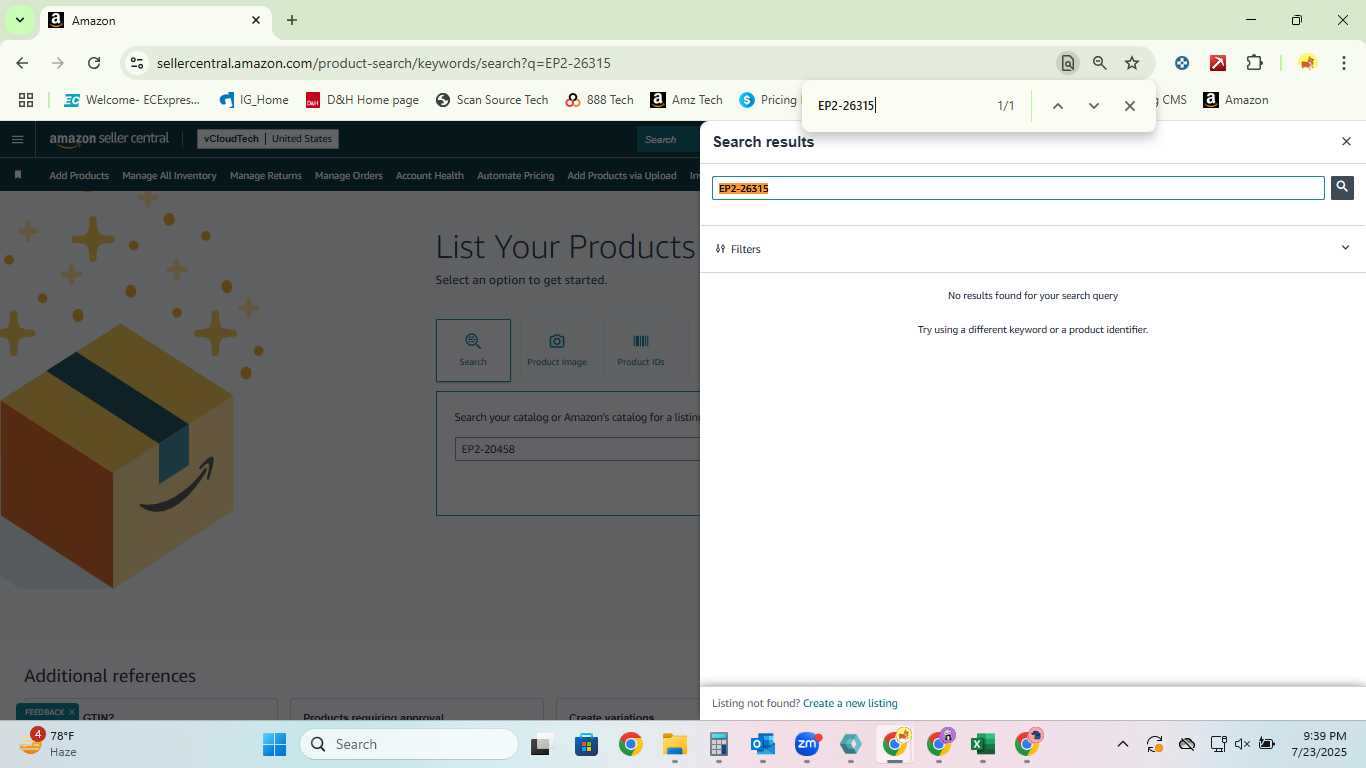Open Microsoft Store from taskbar
This screenshot has width=1366, height=768.
(x=586, y=744)
